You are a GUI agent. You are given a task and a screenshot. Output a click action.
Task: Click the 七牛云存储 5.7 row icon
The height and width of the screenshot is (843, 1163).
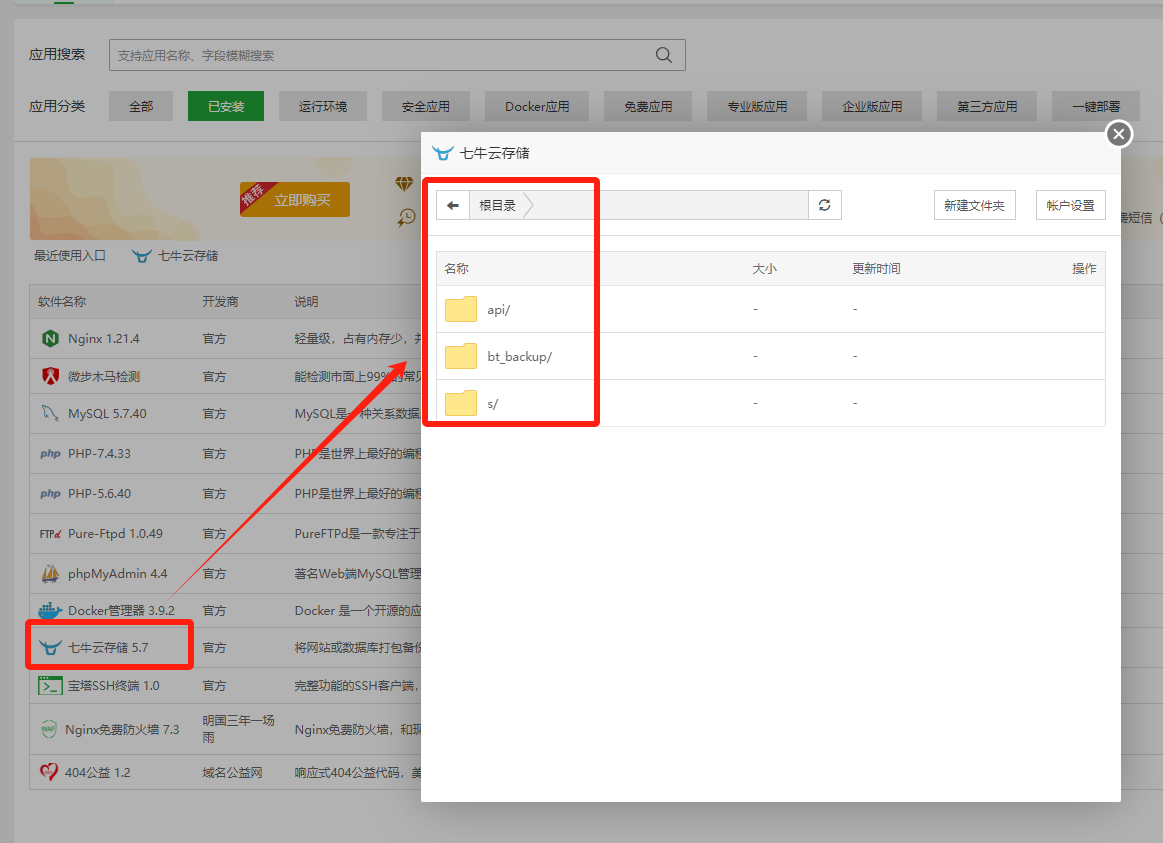coord(50,647)
